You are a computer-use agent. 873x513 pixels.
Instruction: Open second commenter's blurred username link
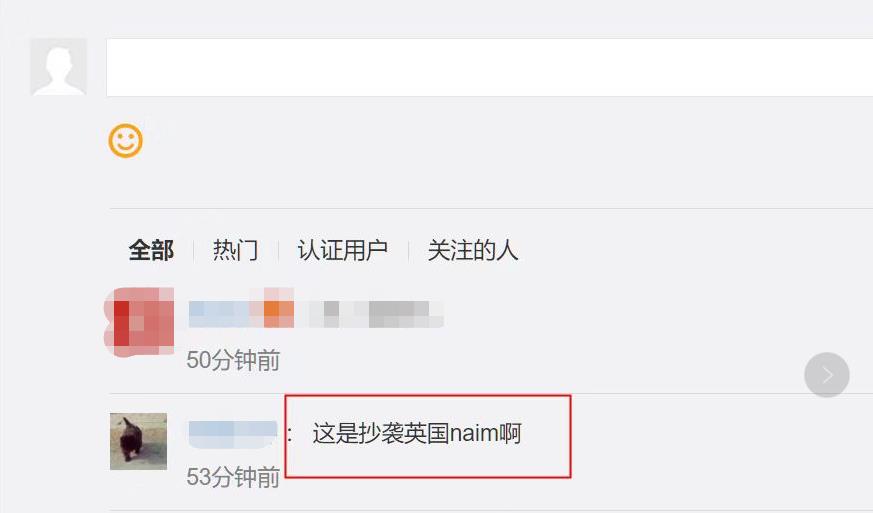[233, 434]
